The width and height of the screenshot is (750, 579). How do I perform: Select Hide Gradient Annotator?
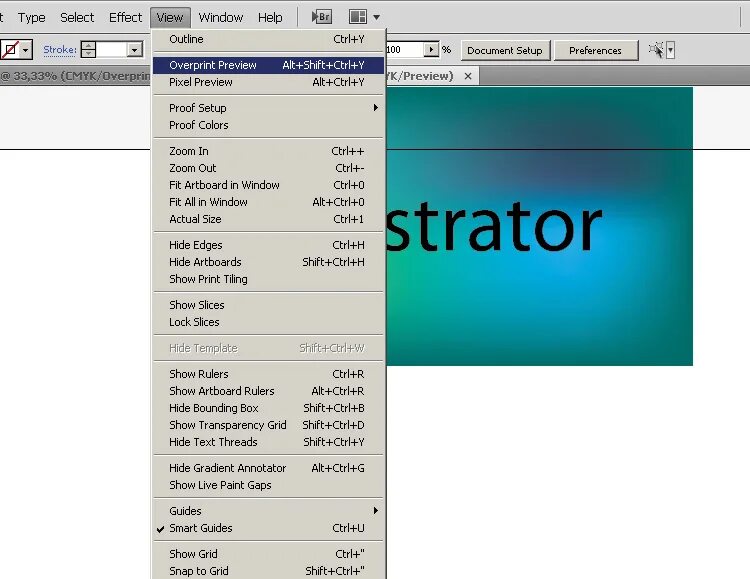pyautogui.click(x=268, y=468)
